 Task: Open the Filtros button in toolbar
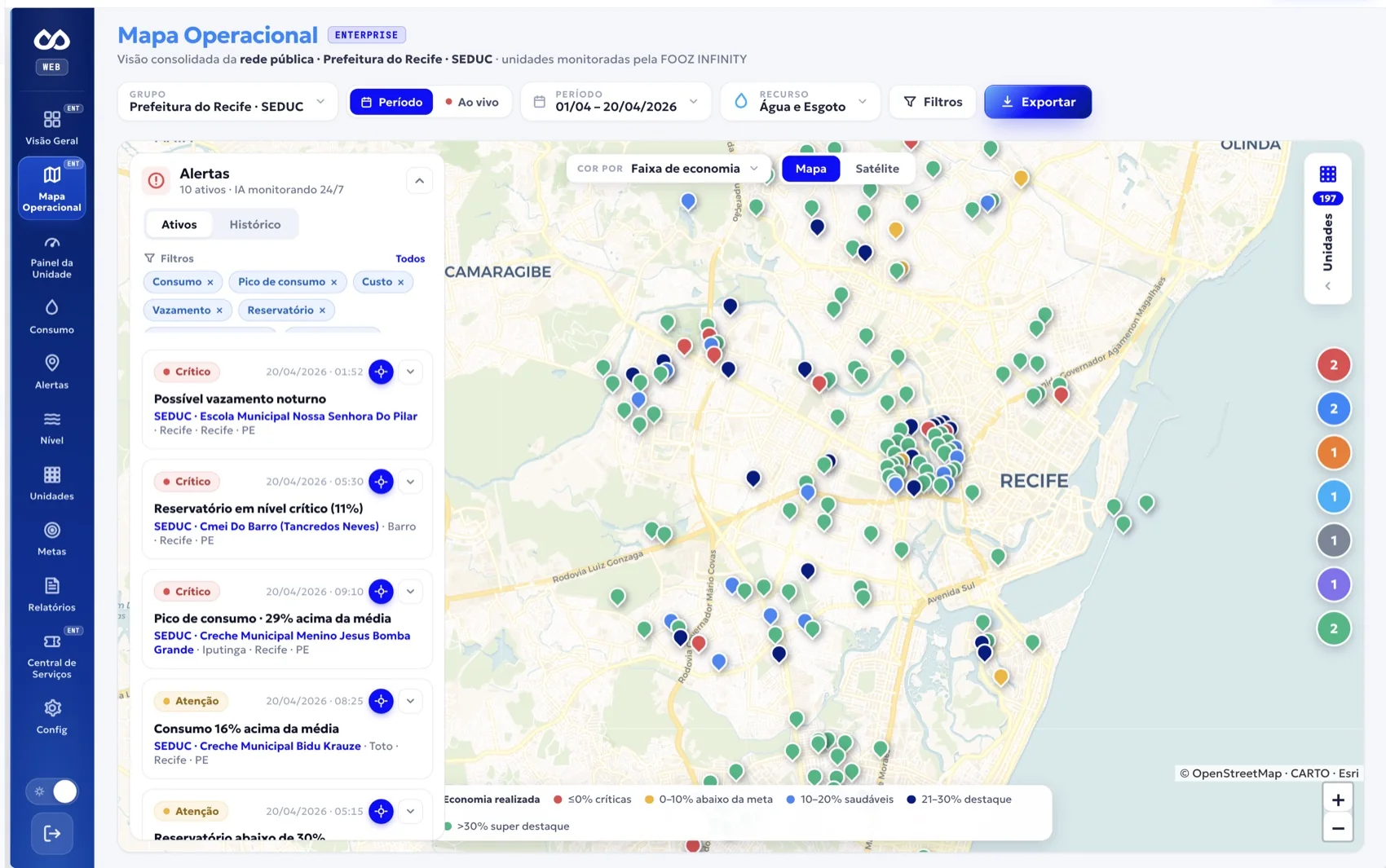933,102
